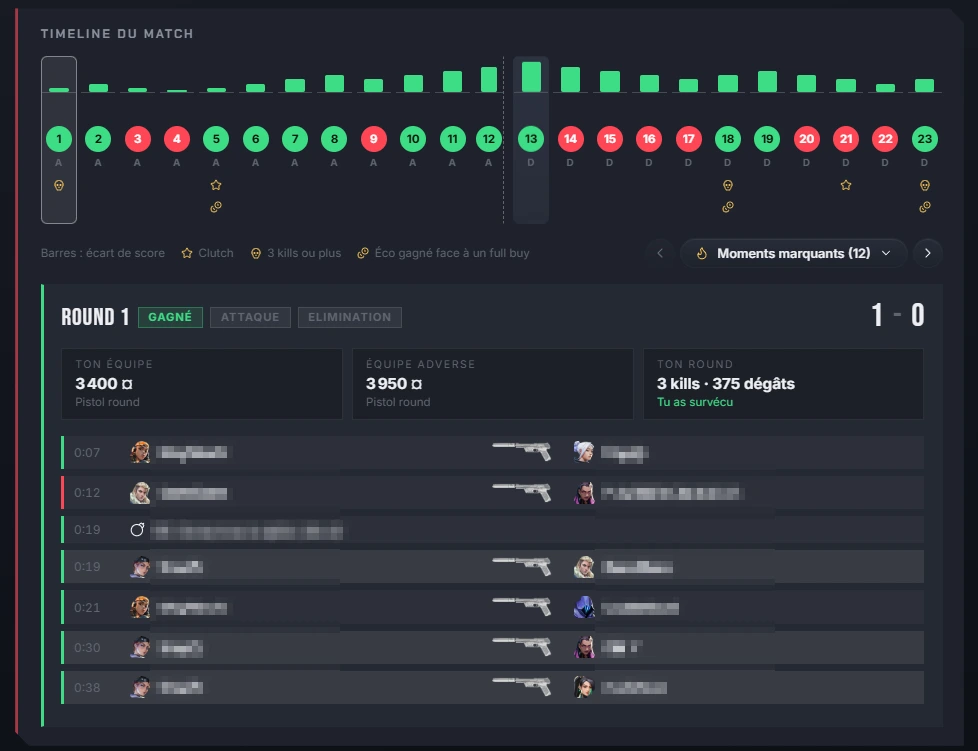
Task: Click the killer agent portrait at 0:38
Action: tap(140, 687)
